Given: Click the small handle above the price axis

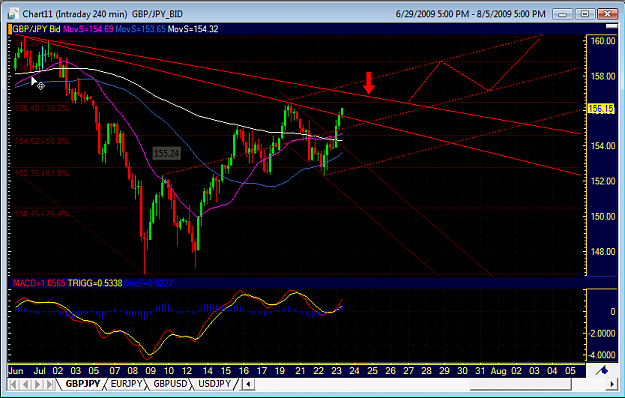Looking at the screenshot, I should pyautogui.click(x=611, y=26).
